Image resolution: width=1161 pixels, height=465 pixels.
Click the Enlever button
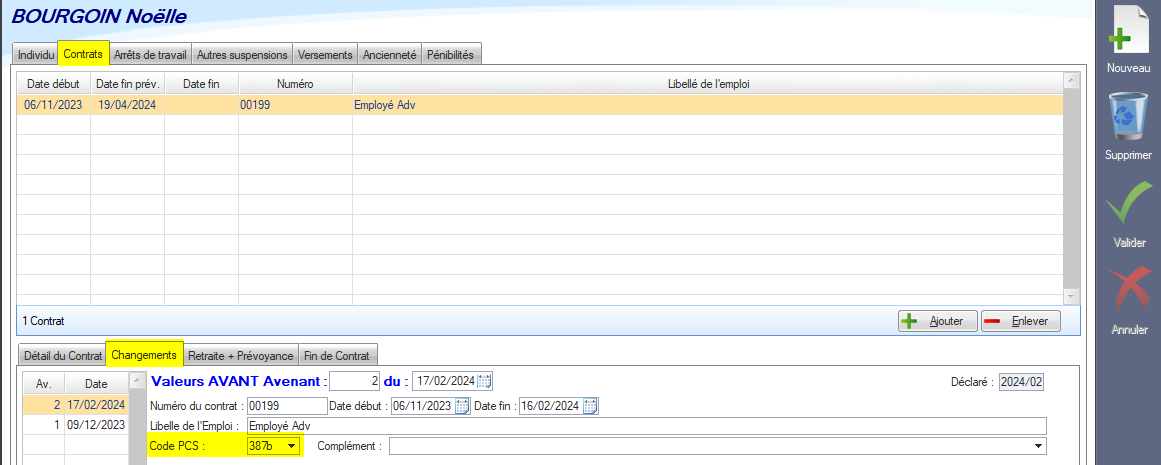pos(1020,321)
